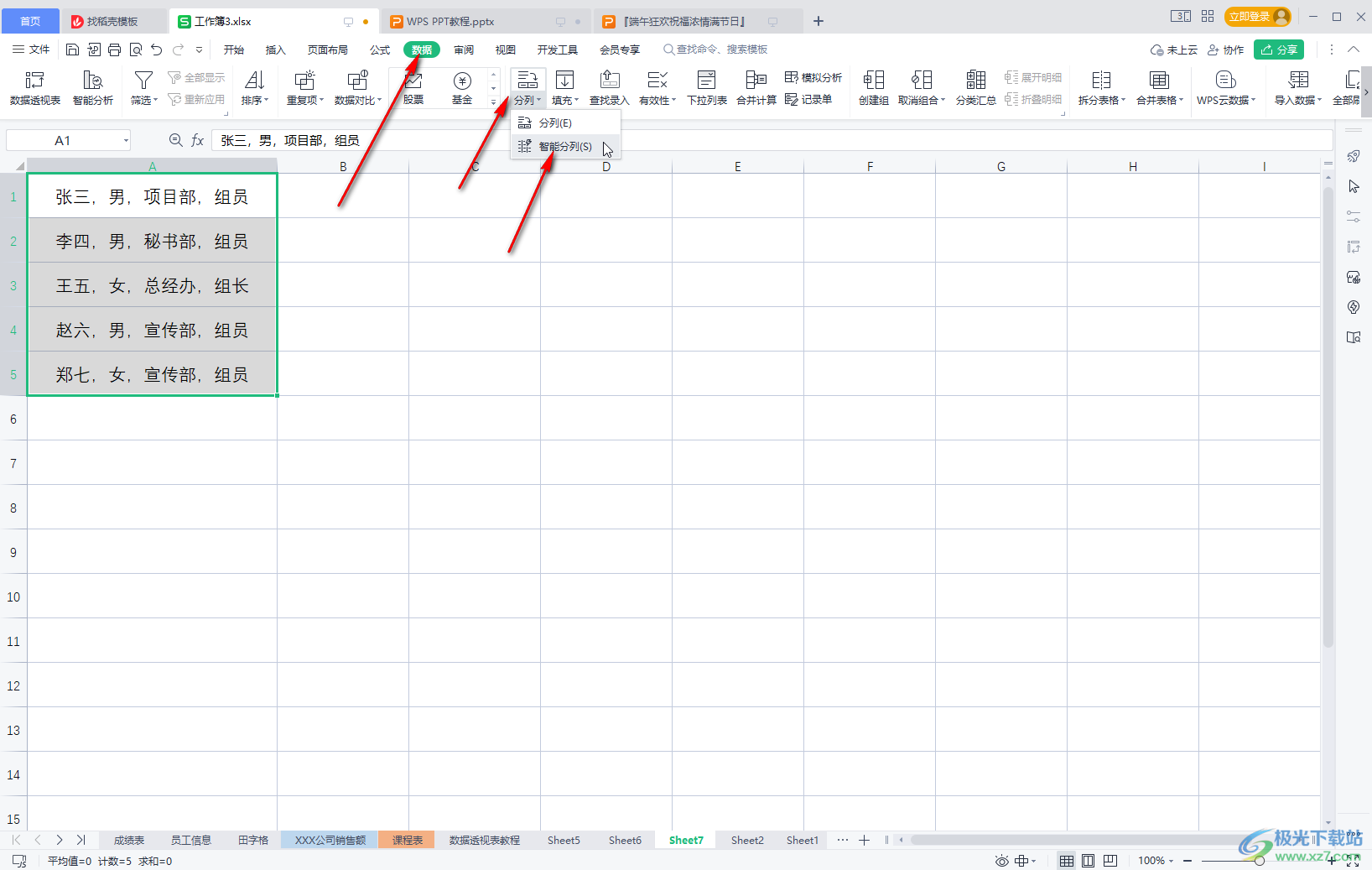Open the 文件 file menu
The height and width of the screenshot is (870, 1372).
click(31, 49)
